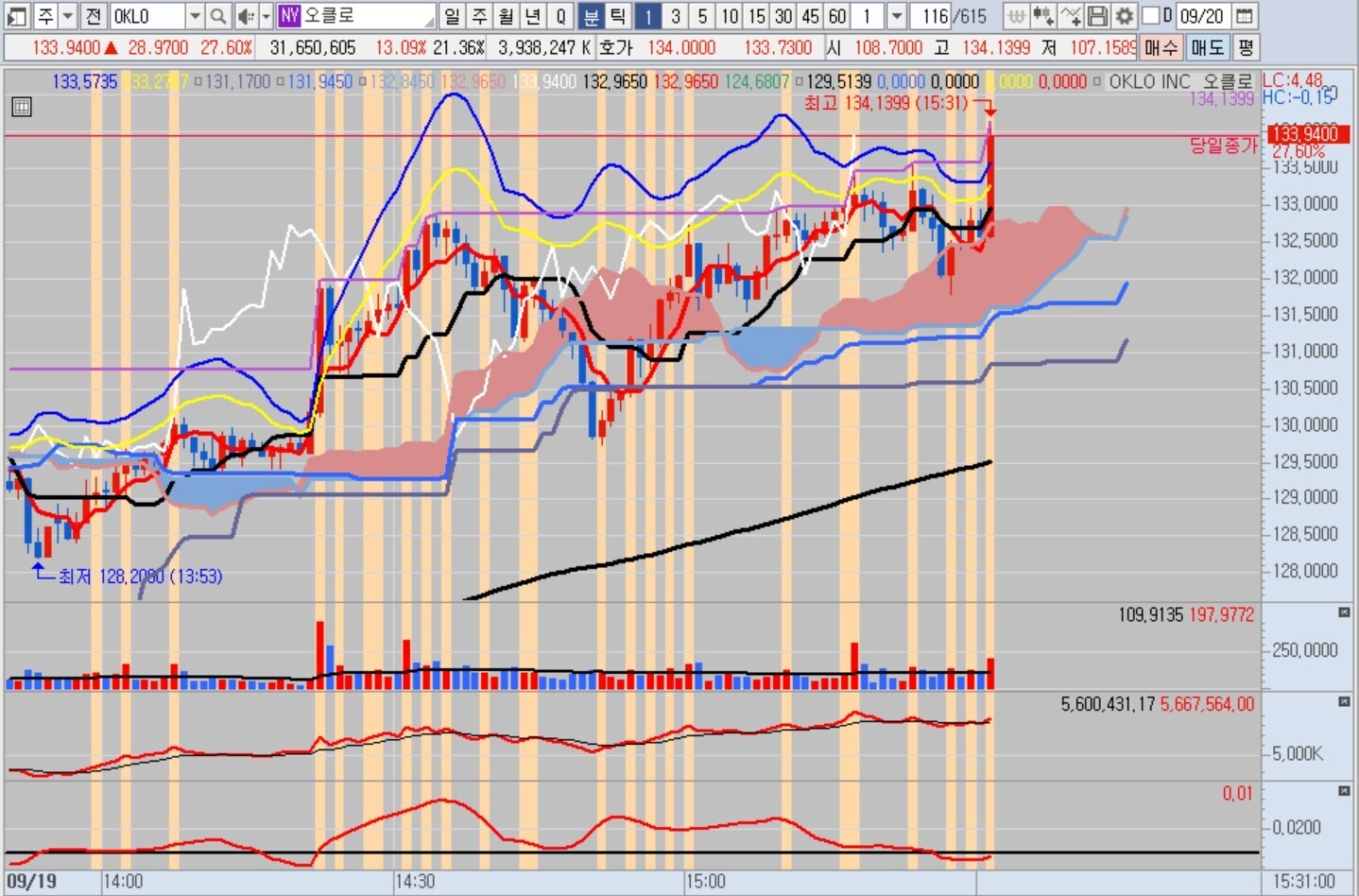
Task: Click the 최고 134,1399 (15:31) high label
Action: [x=886, y=103]
